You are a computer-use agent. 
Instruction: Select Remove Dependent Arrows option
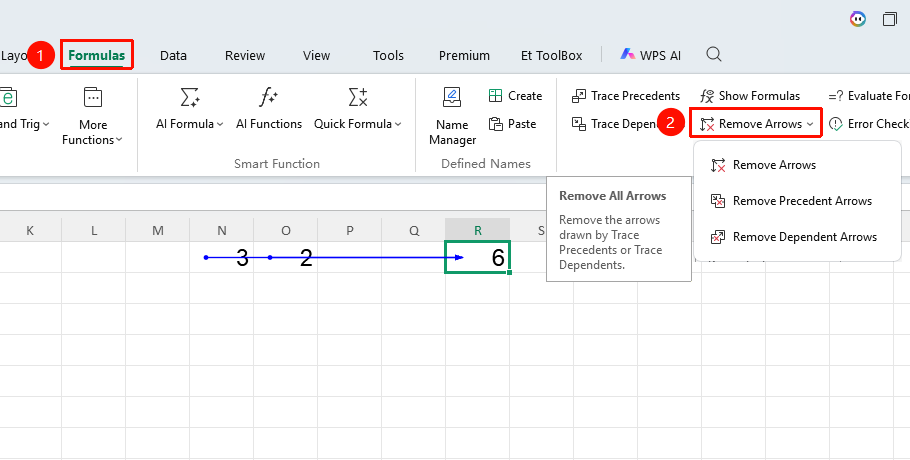(793, 237)
